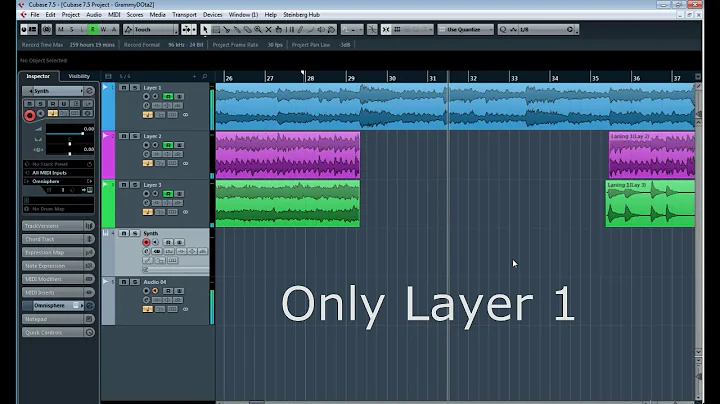Toggle Read automation on Layer 3

coord(168,194)
